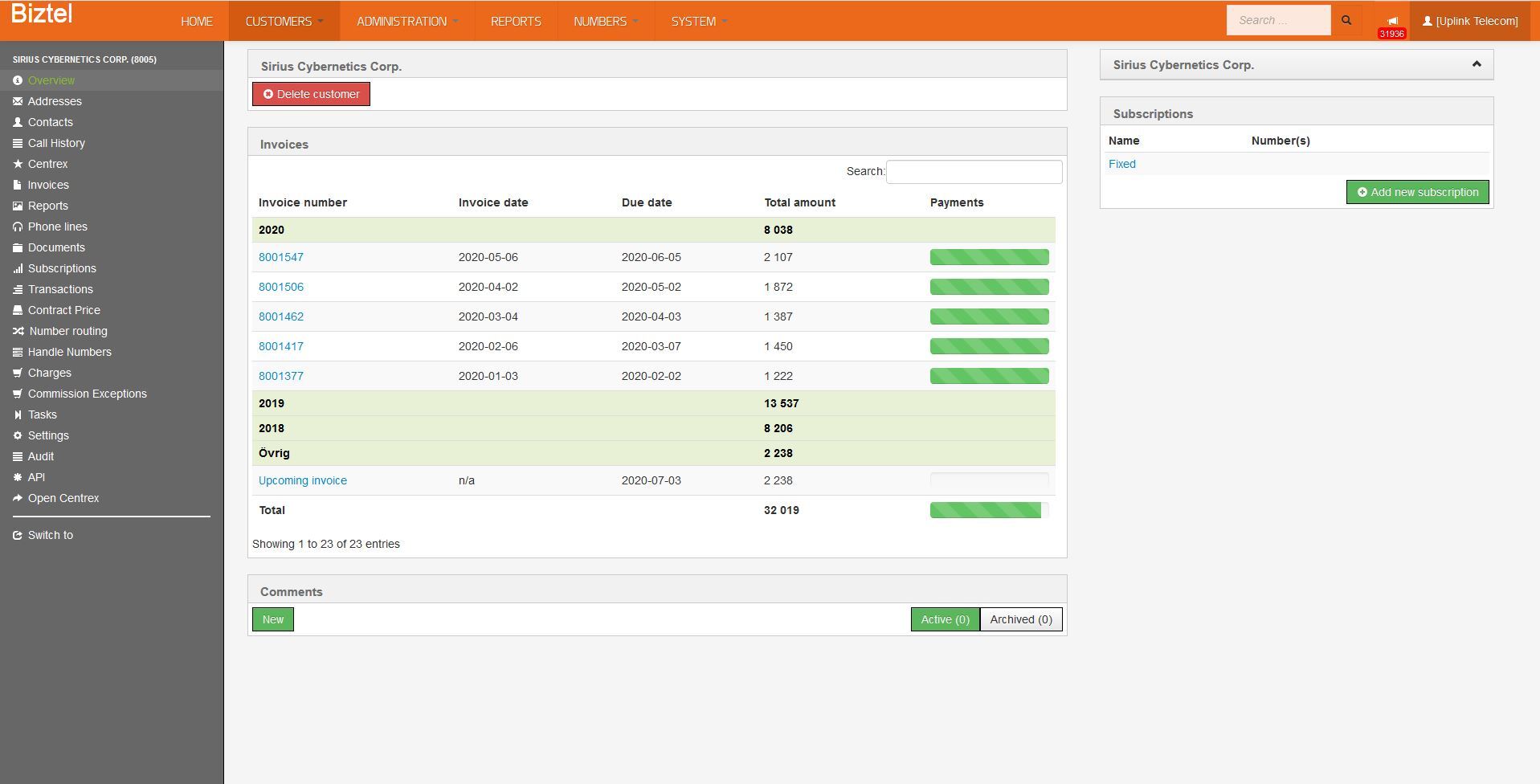This screenshot has width=1540, height=784.
Task: Open Call History in the sidebar
Action: tap(56, 143)
